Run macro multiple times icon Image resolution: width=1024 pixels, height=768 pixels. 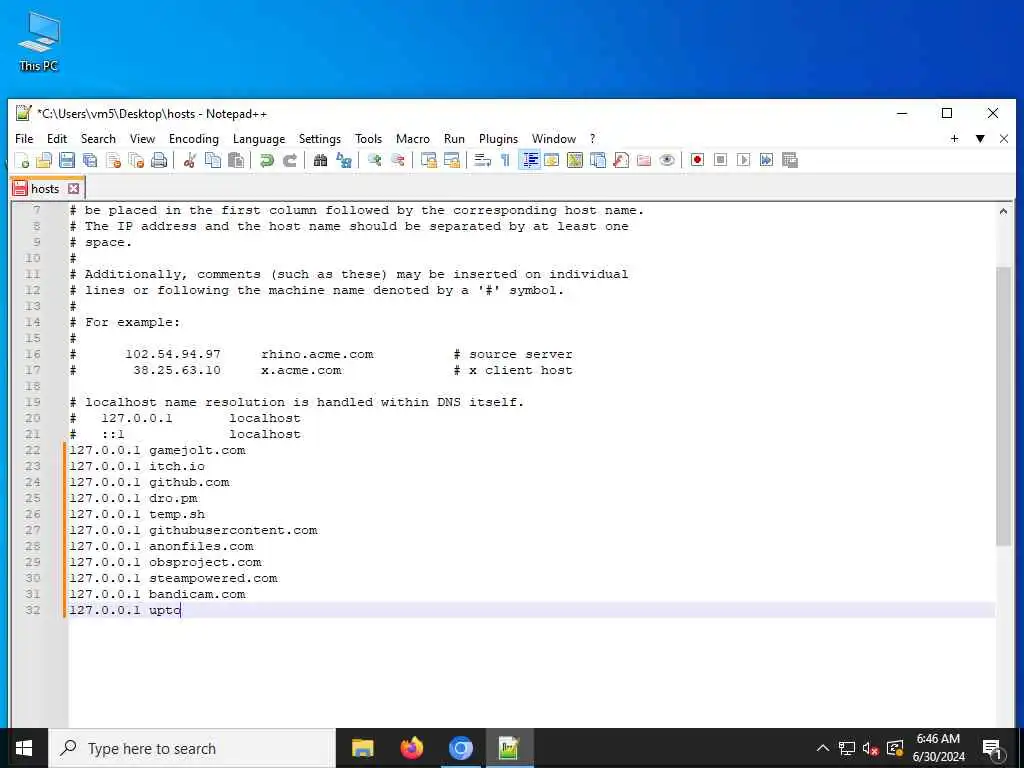point(767,160)
